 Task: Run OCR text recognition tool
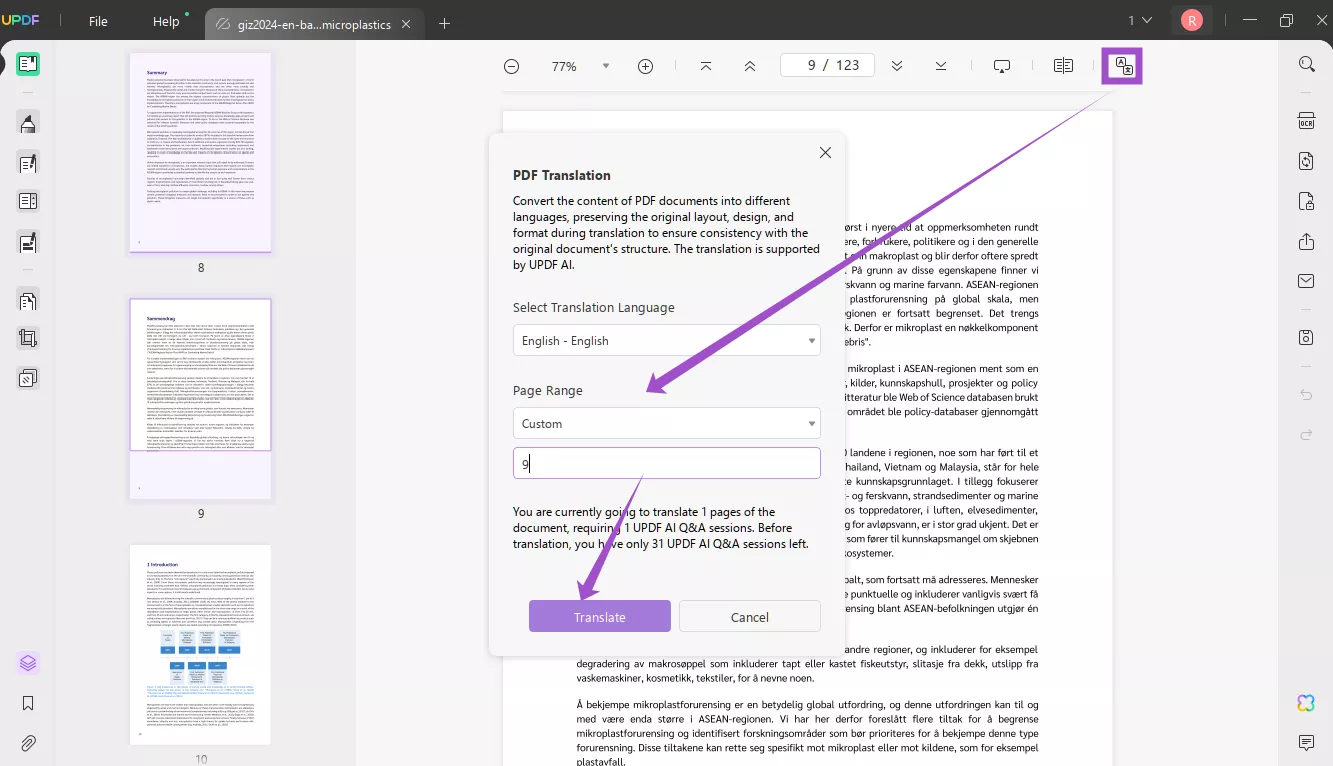[1306, 121]
